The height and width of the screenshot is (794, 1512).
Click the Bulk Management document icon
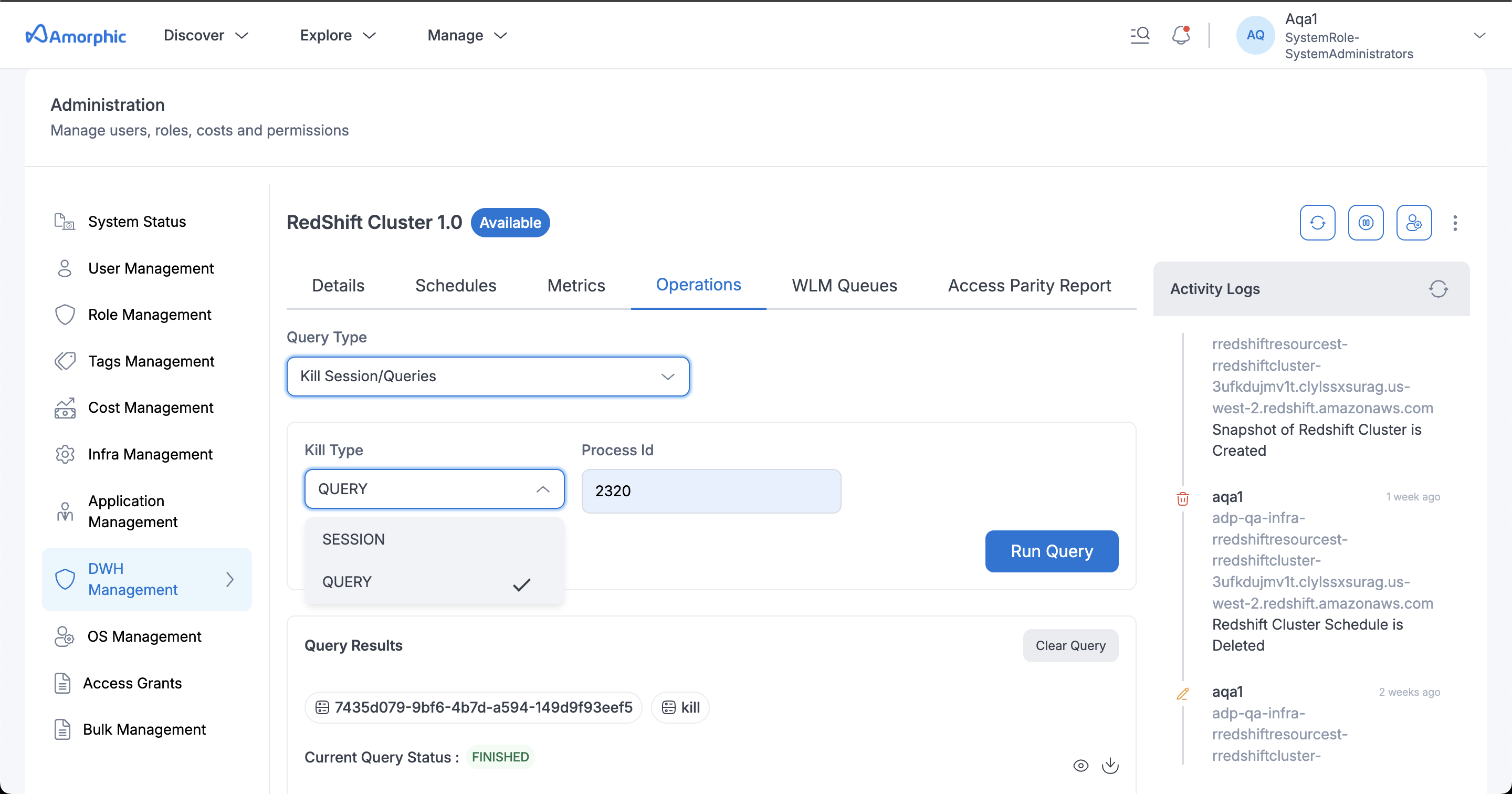point(62,729)
